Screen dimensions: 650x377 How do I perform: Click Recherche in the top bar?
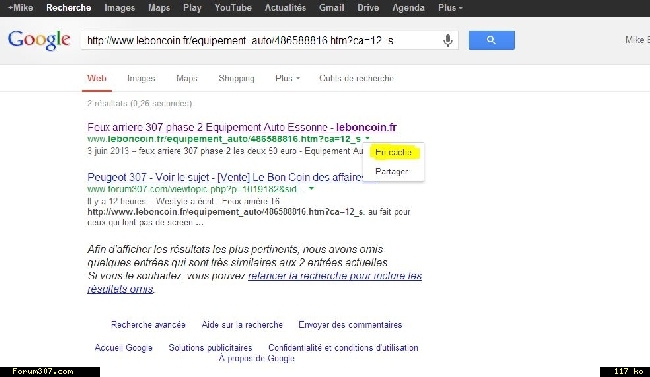pos(68,8)
